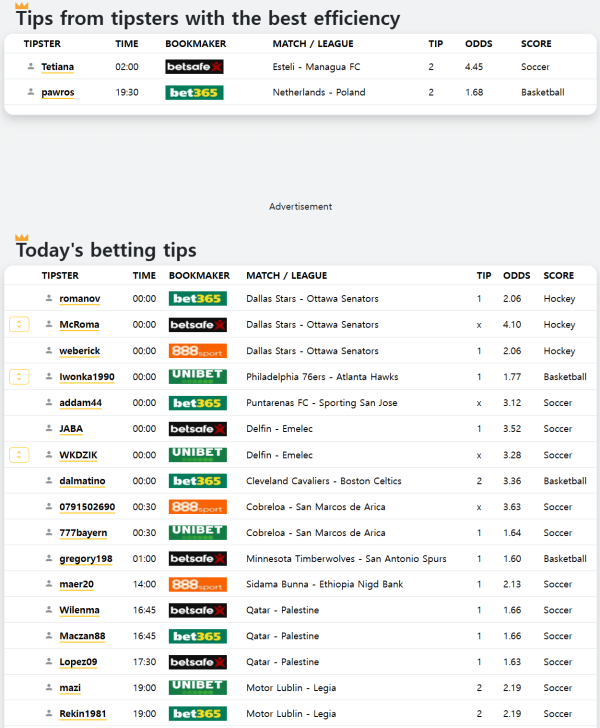Click the Unibet logo in WKDZIK's row
The image size is (600, 728).
[197, 455]
